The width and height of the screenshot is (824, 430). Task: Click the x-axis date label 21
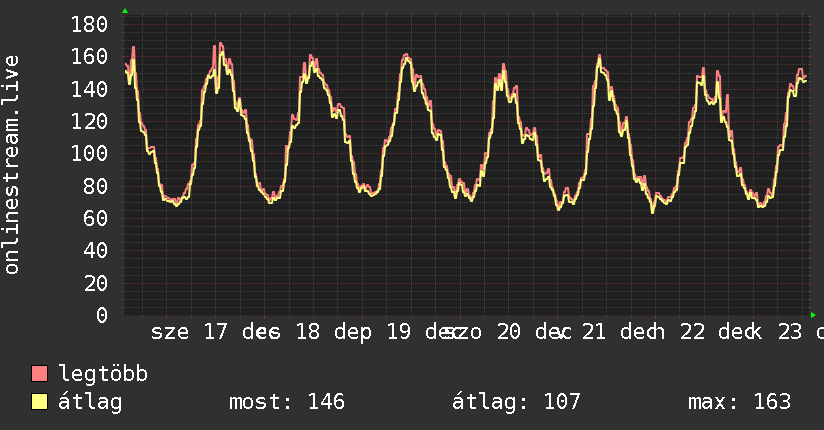click(594, 332)
